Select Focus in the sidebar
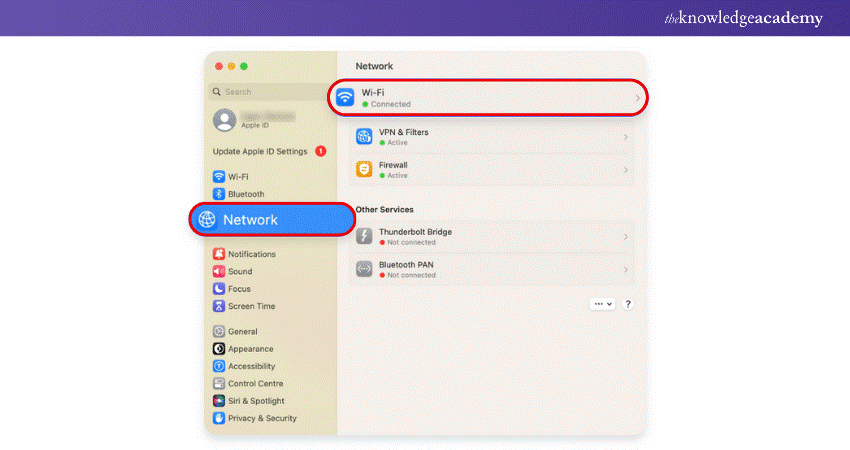 pyautogui.click(x=238, y=289)
